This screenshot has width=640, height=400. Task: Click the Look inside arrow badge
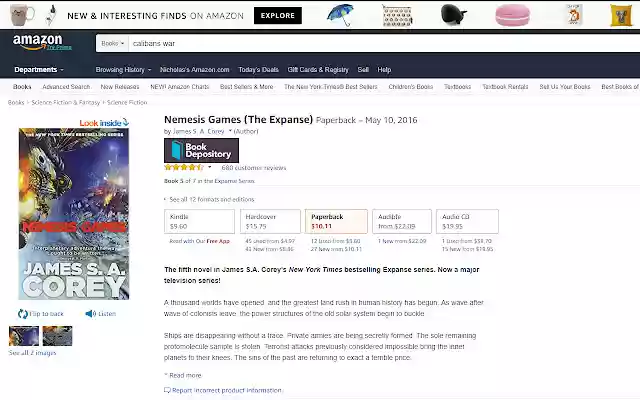(x=104, y=122)
